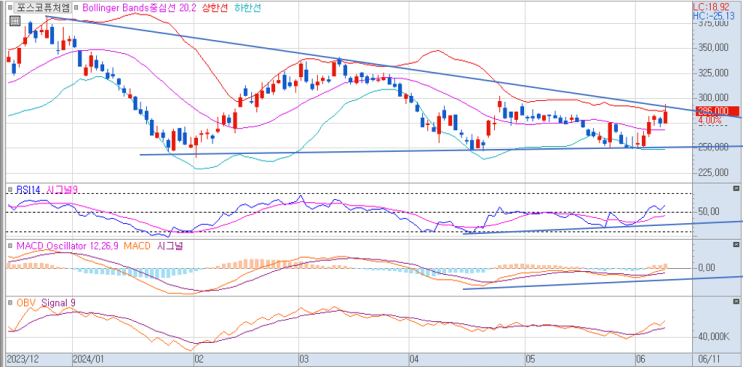The height and width of the screenshot is (367, 743).
Task: Click the 05 month axis label
Action: (531, 359)
